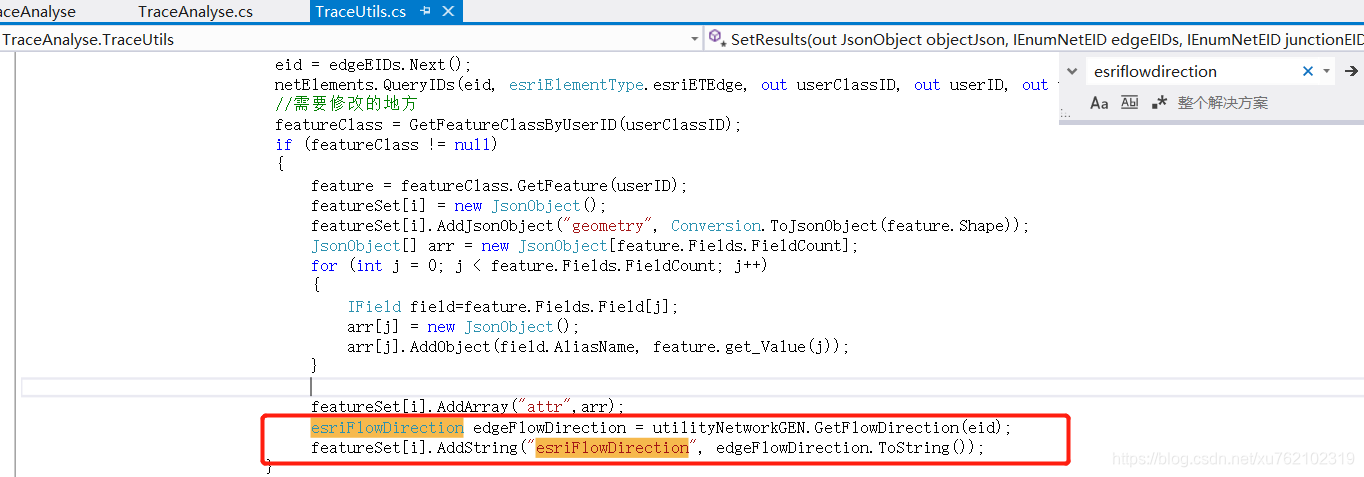1364x477 pixels.
Task: Click the "attr" string in AddArray call
Action: click(540, 407)
